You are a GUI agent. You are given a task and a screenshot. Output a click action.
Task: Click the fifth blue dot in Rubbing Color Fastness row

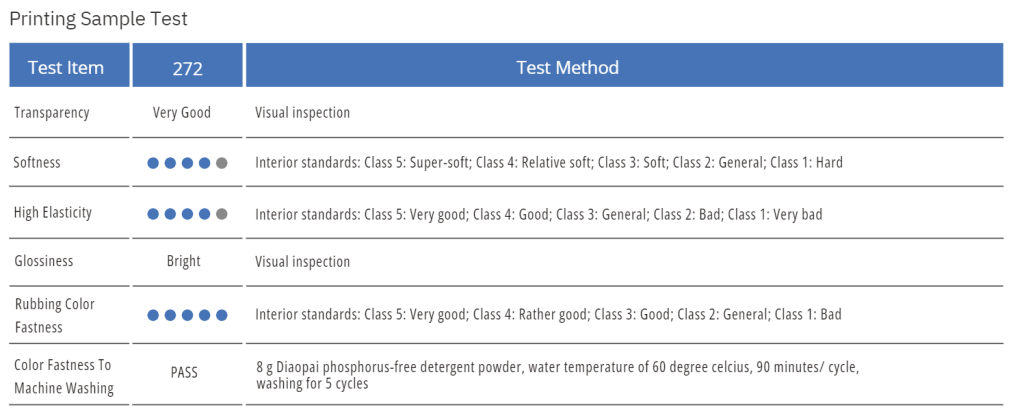[222, 315]
